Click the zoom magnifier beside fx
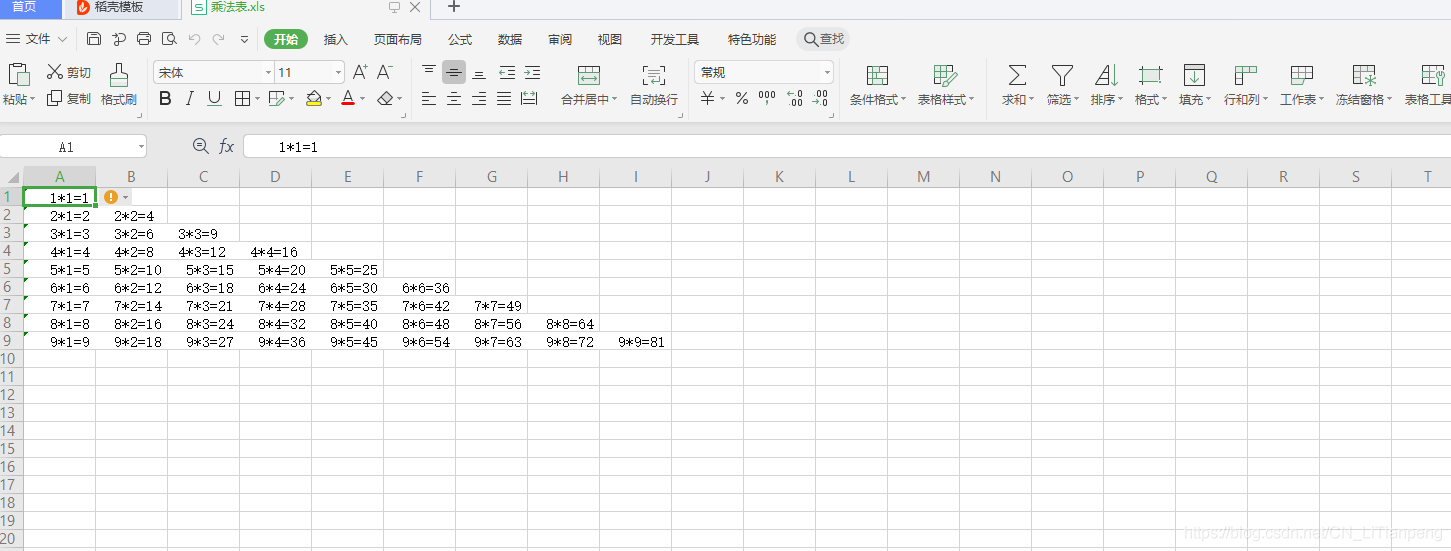The image size is (1451, 551). pyautogui.click(x=200, y=146)
